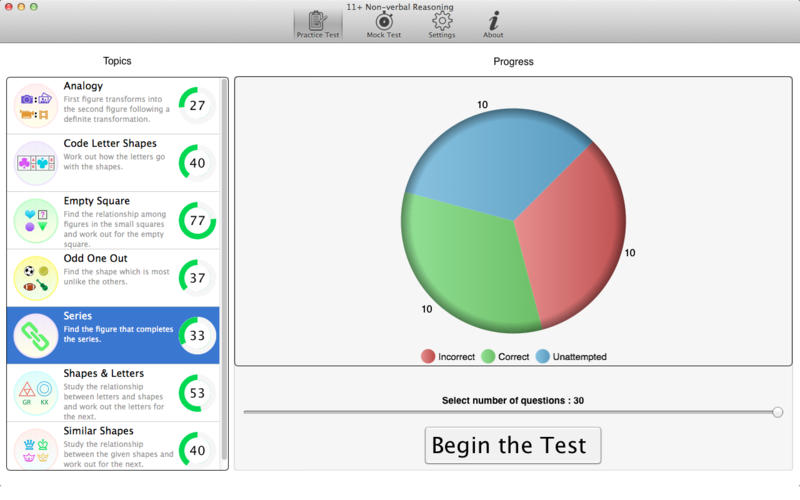
Task: Click the Begin the Test button
Action: pos(513,445)
